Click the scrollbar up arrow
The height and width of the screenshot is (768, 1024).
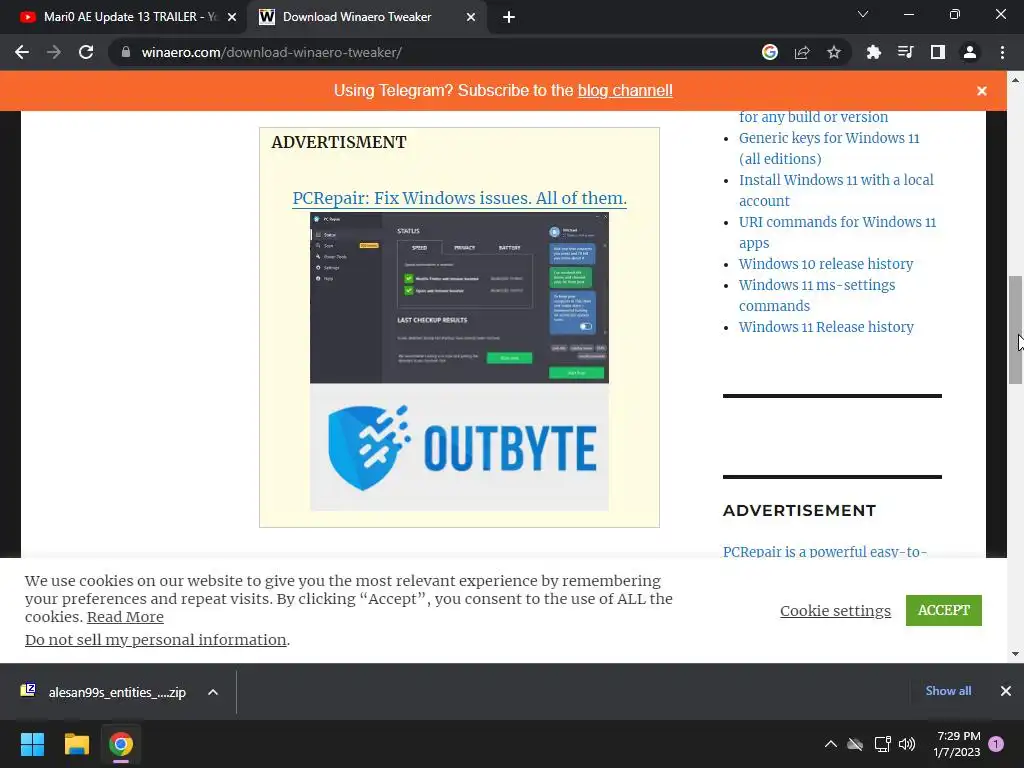pyautogui.click(x=1015, y=80)
